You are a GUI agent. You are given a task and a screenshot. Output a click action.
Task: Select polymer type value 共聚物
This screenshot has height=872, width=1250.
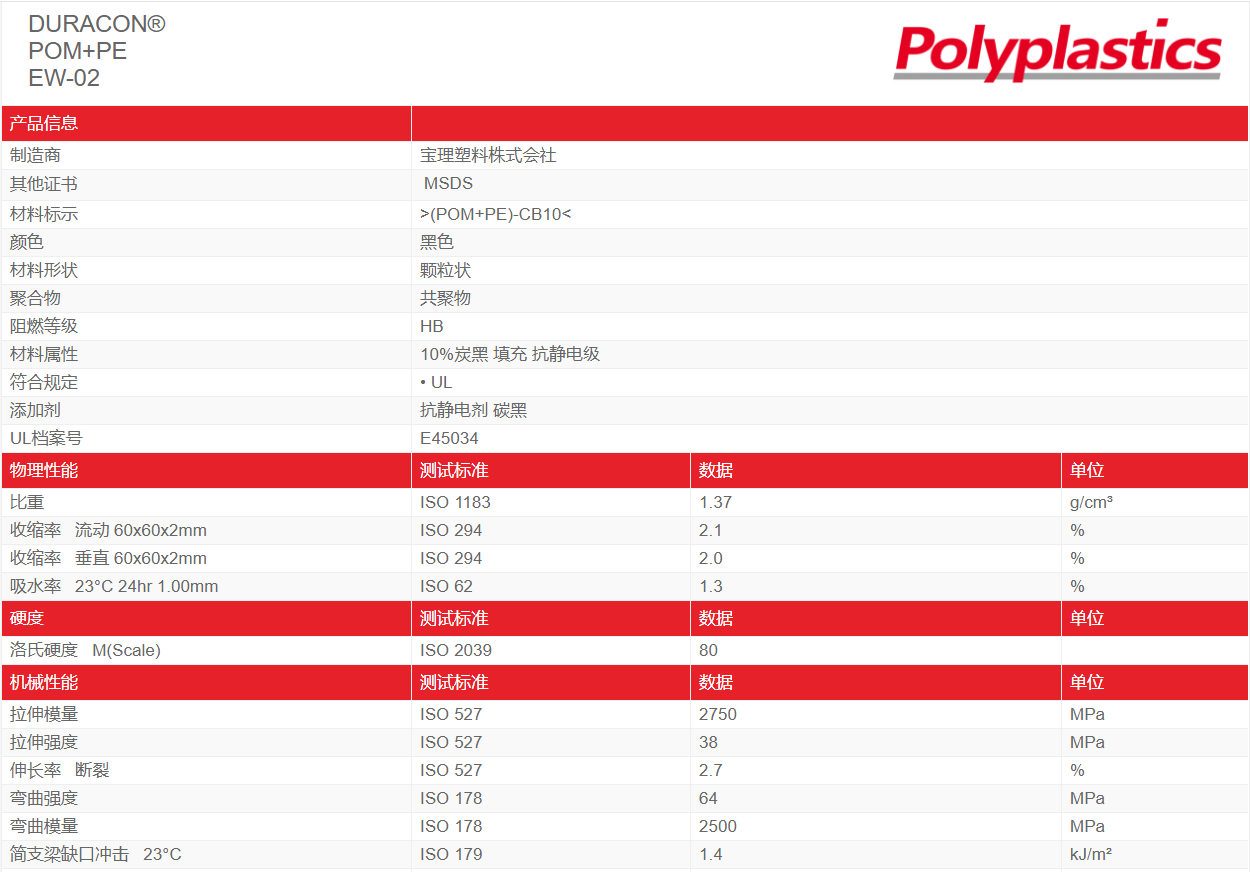click(446, 298)
